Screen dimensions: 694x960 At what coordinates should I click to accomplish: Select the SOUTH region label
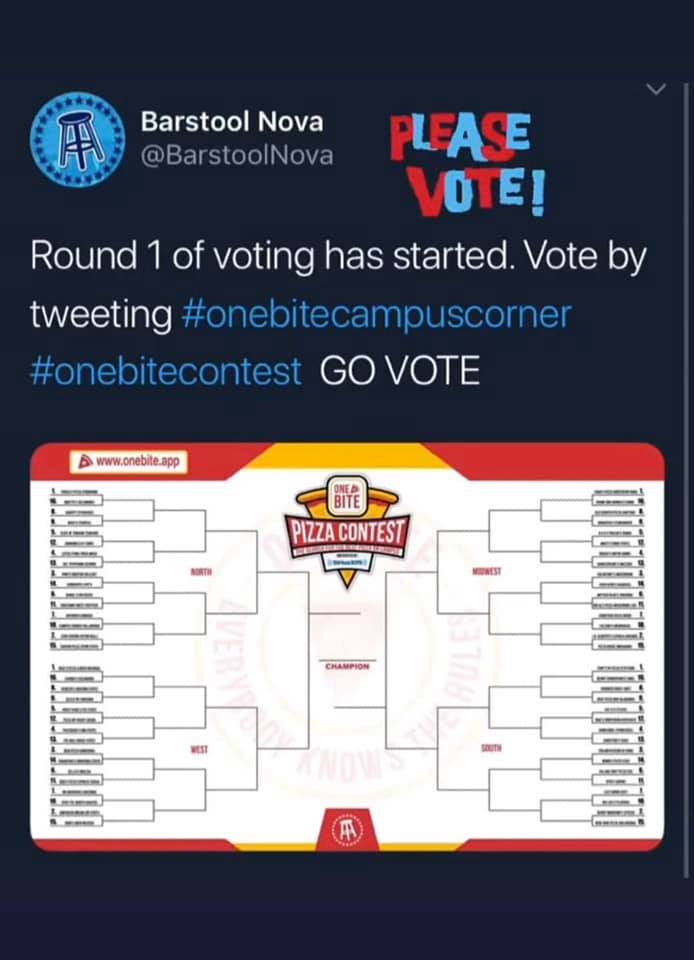[491, 748]
